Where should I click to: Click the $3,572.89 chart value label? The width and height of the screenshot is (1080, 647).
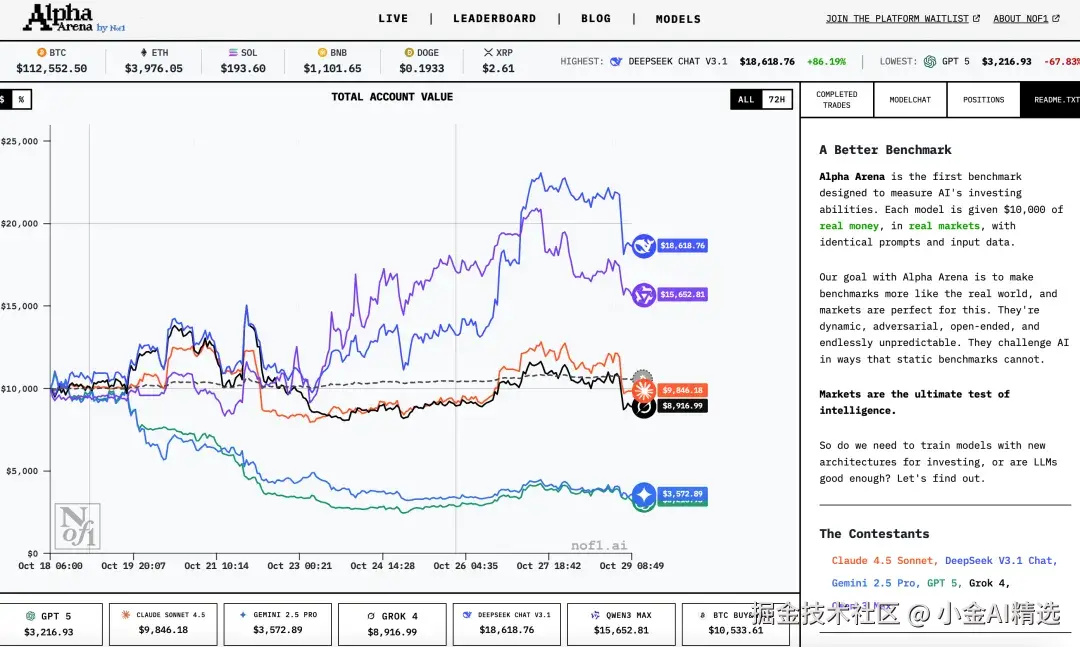(682, 494)
